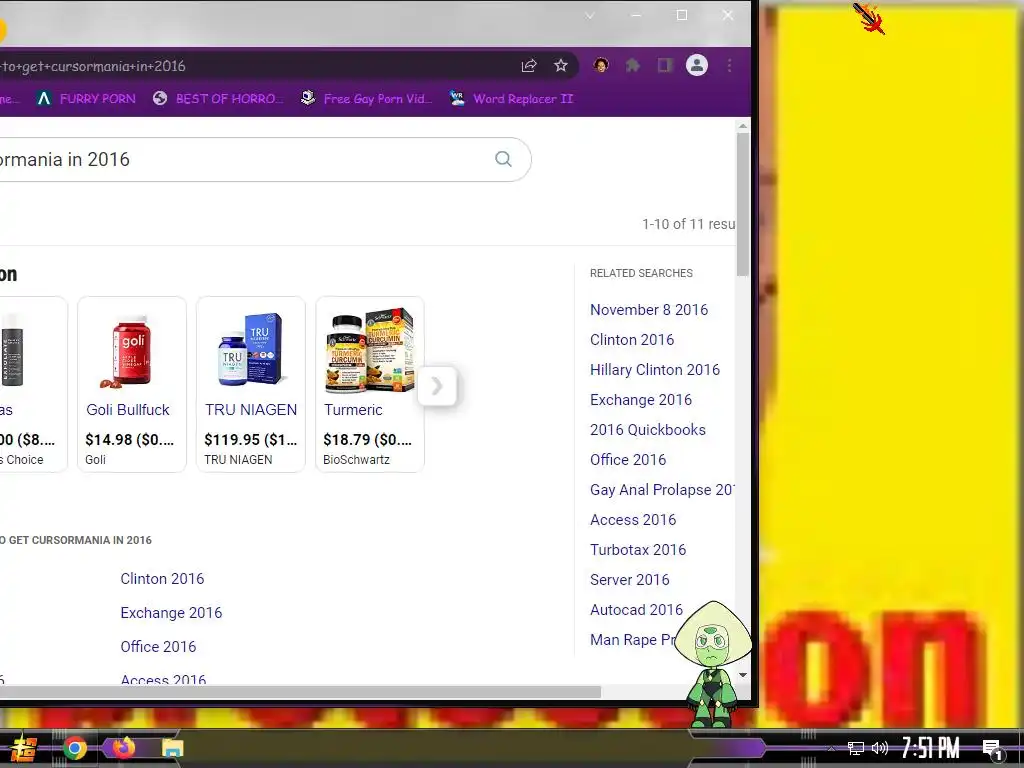Click the Turmeric product title link

353,409
